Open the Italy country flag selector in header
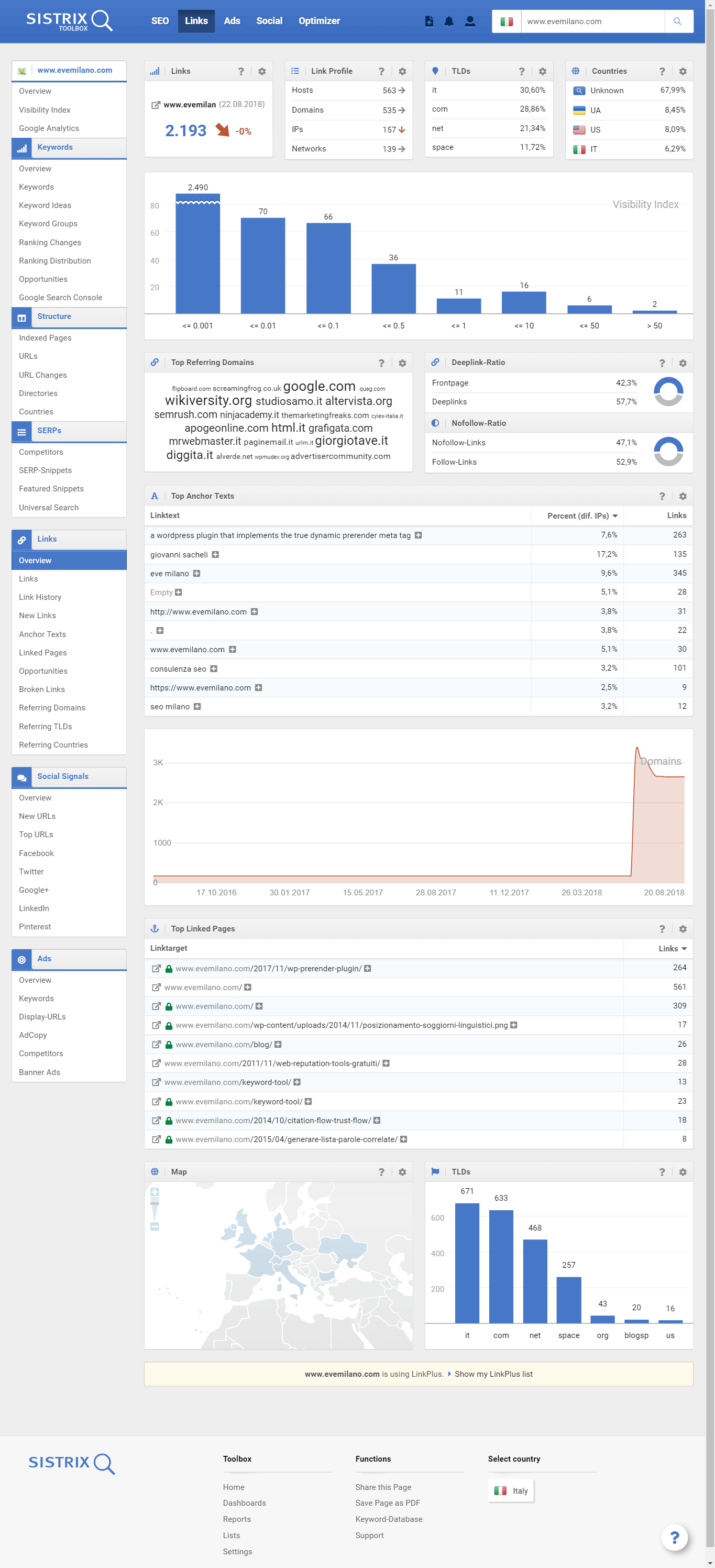The width and height of the screenshot is (715, 1568). click(x=507, y=21)
